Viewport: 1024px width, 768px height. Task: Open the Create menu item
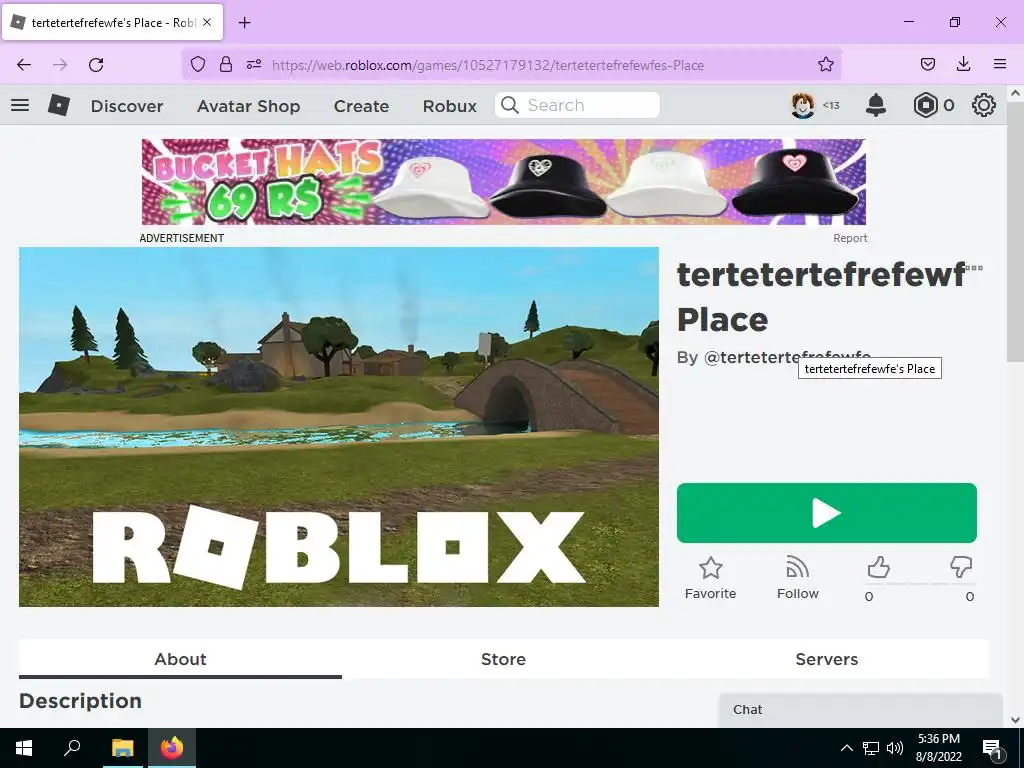pyautogui.click(x=361, y=106)
